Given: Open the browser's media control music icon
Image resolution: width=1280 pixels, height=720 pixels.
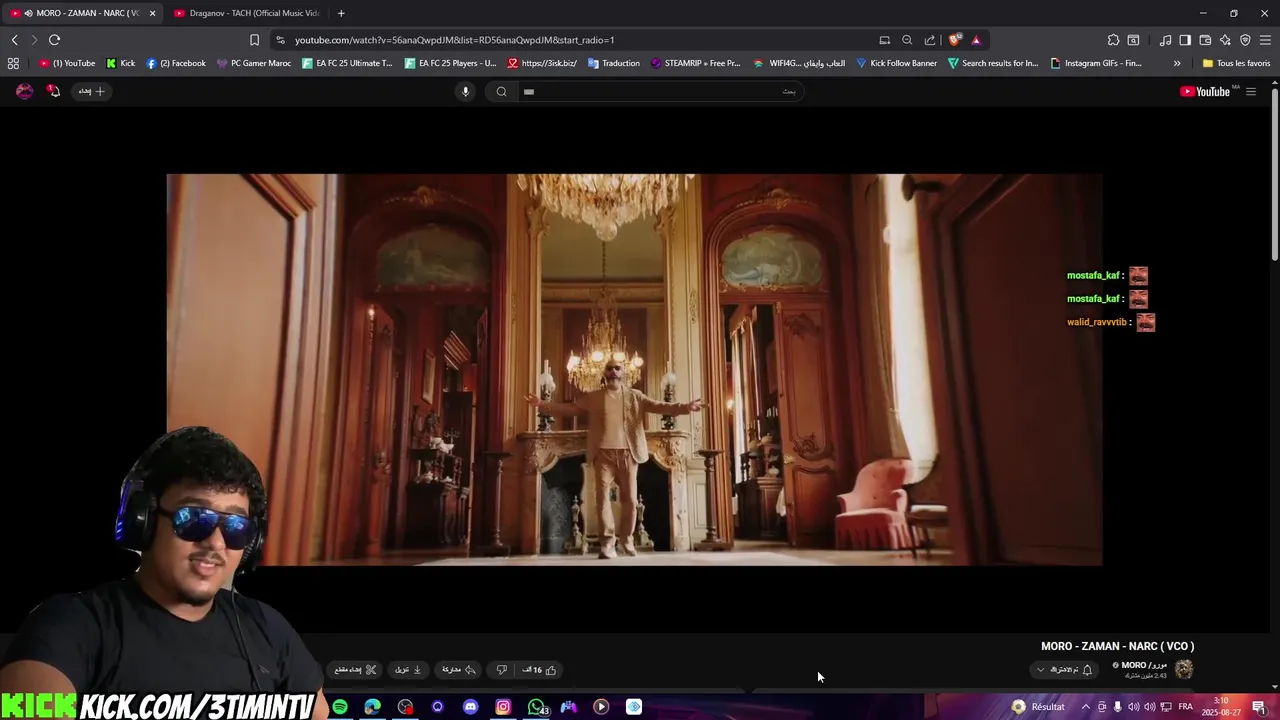Looking at the screenshot, I should (1165, 40).
